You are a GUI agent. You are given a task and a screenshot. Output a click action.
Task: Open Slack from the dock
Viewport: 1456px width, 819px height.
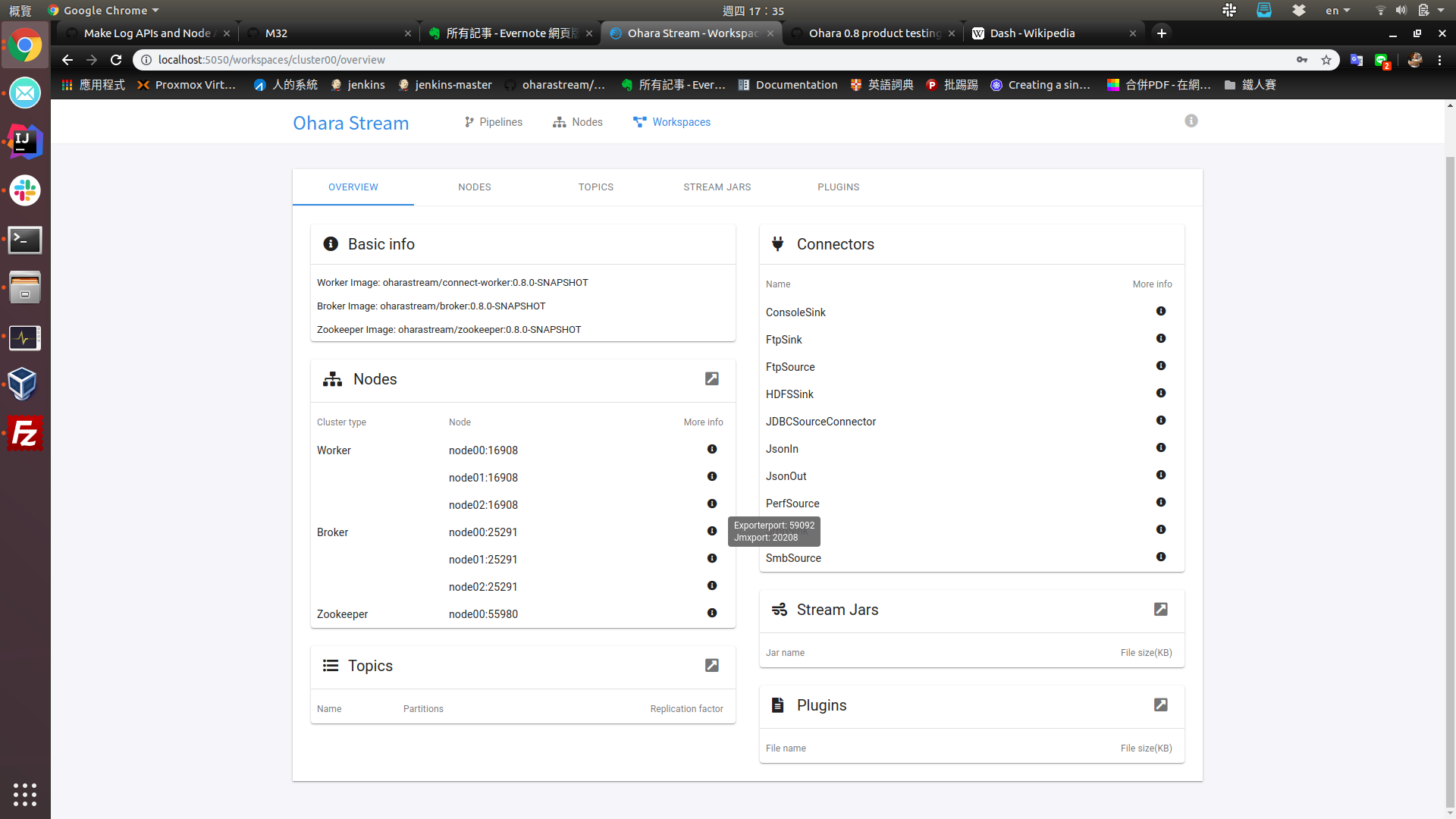25,190
